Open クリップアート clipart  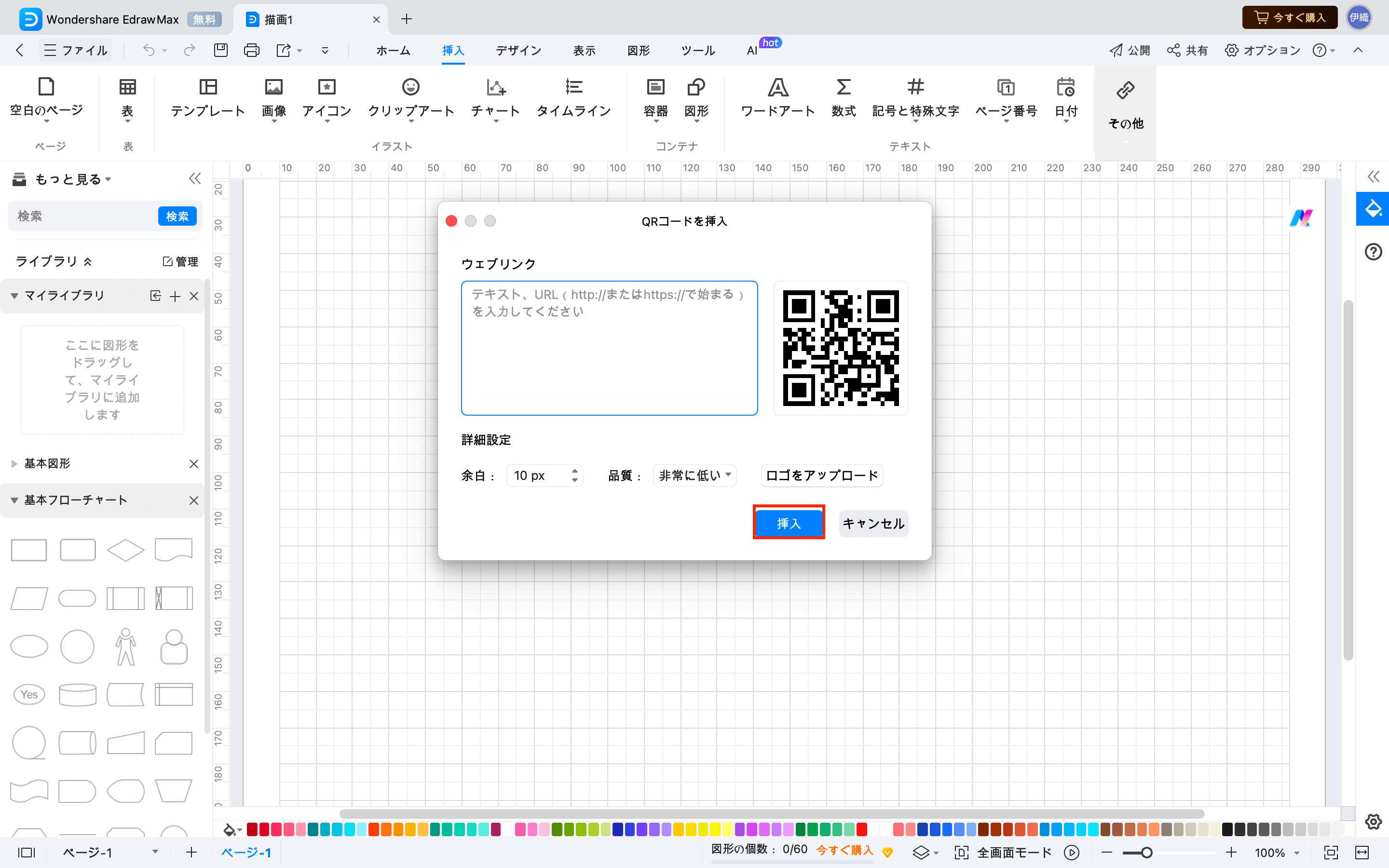pos(411,99)
